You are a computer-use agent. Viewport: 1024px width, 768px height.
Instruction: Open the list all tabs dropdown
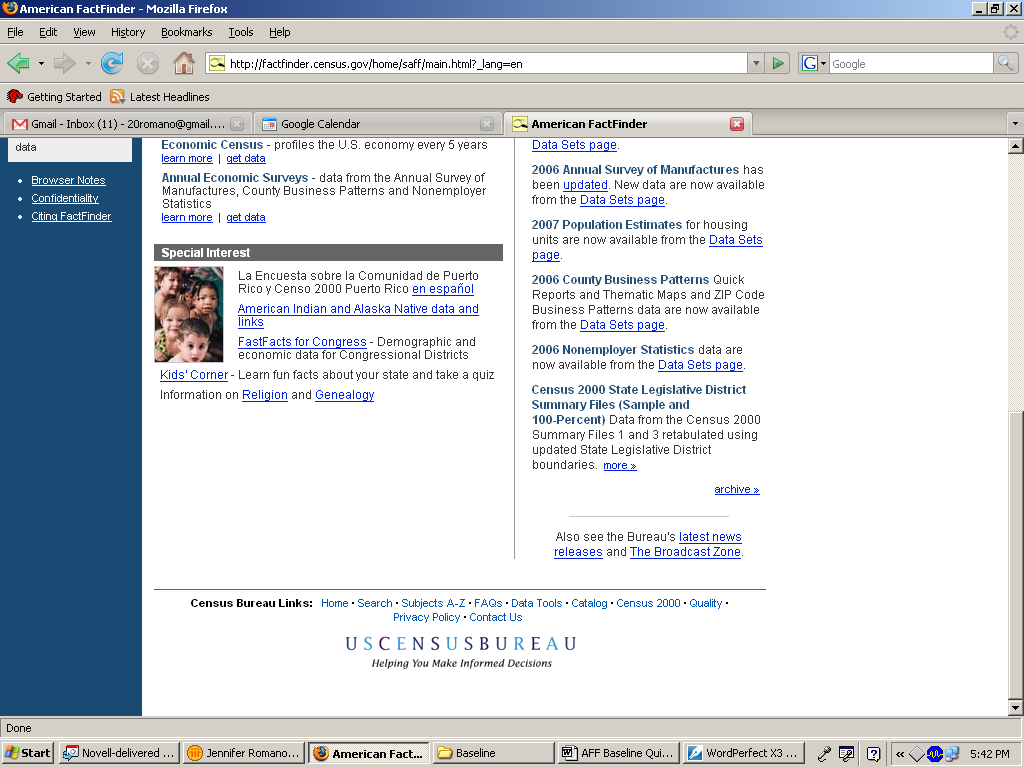[x=1015, y=123]
